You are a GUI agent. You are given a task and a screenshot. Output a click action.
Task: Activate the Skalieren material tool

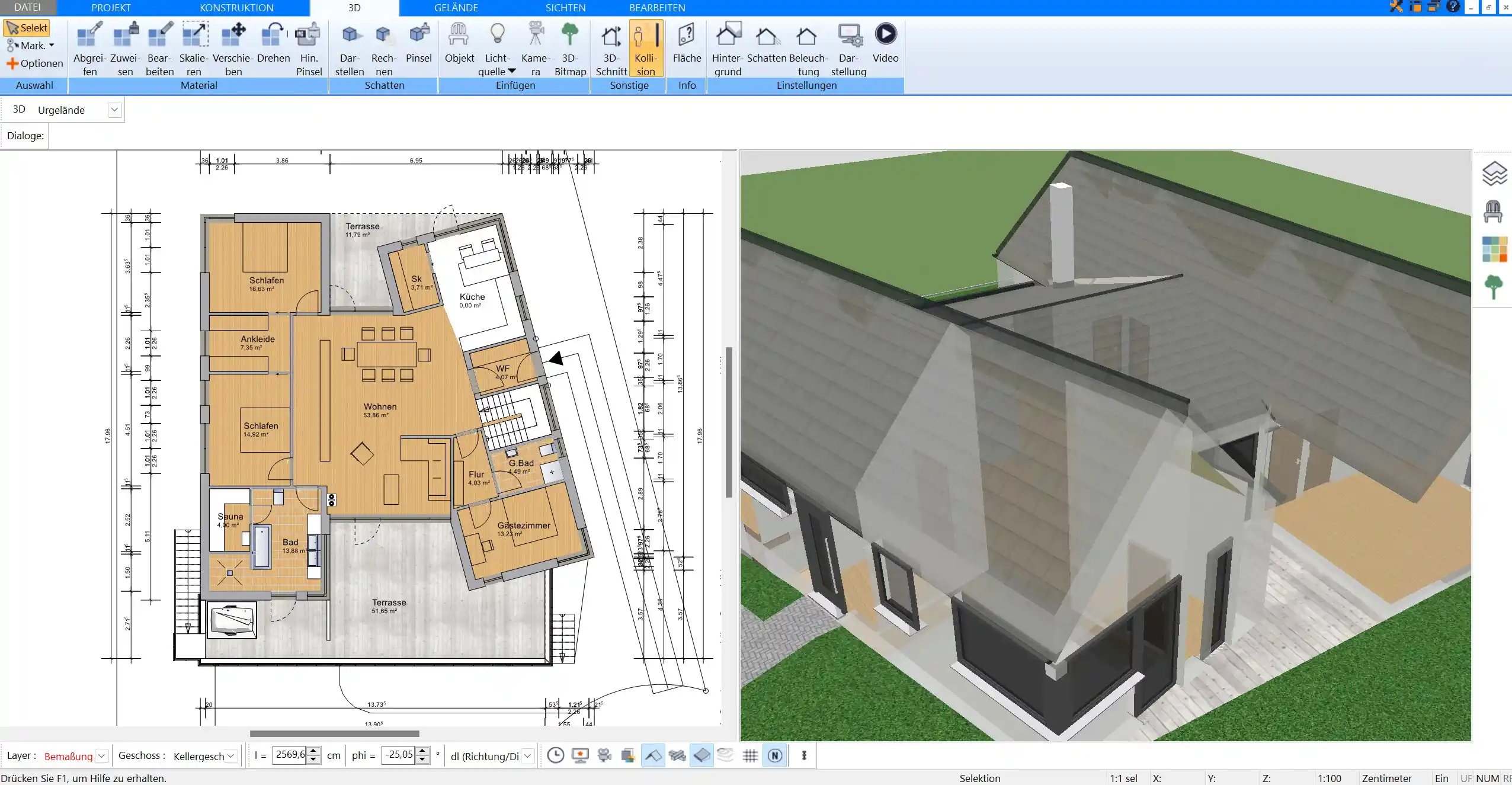(194, 49)
